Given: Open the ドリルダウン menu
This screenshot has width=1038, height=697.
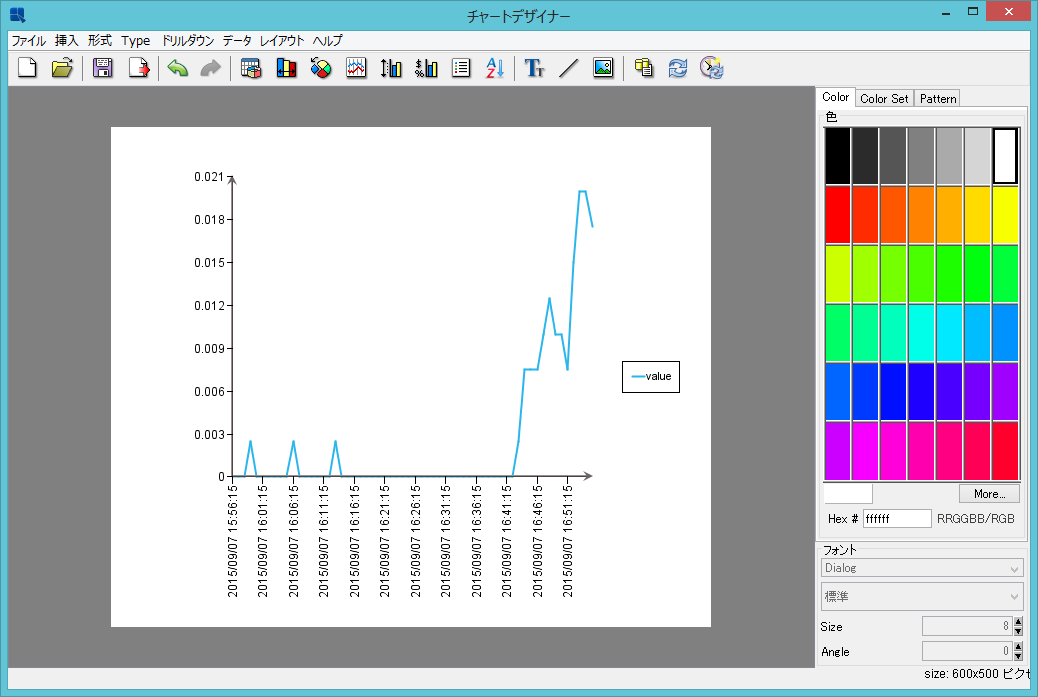Looking at the screenshot, I should click(187, 41).
